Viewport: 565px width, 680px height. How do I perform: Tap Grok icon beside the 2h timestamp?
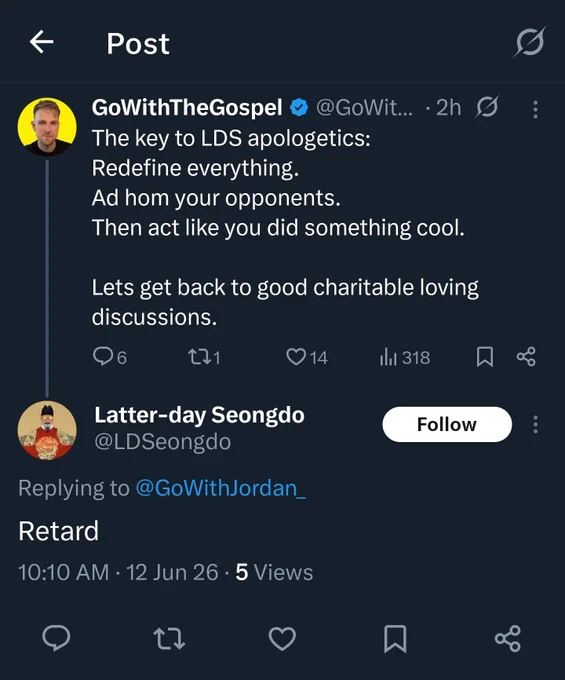(487, 107)
